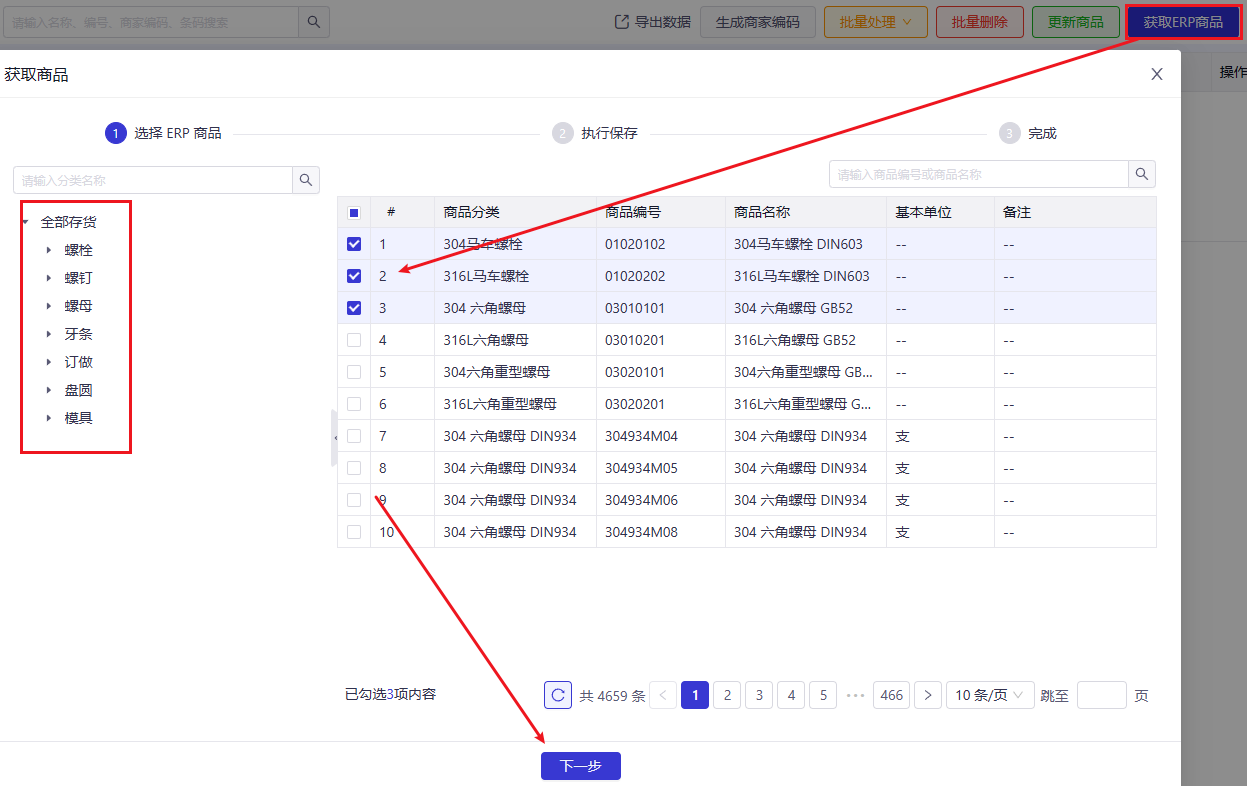1247x786 pixels.
Task: Click the category name search icon
Action: tap(306, 180)
